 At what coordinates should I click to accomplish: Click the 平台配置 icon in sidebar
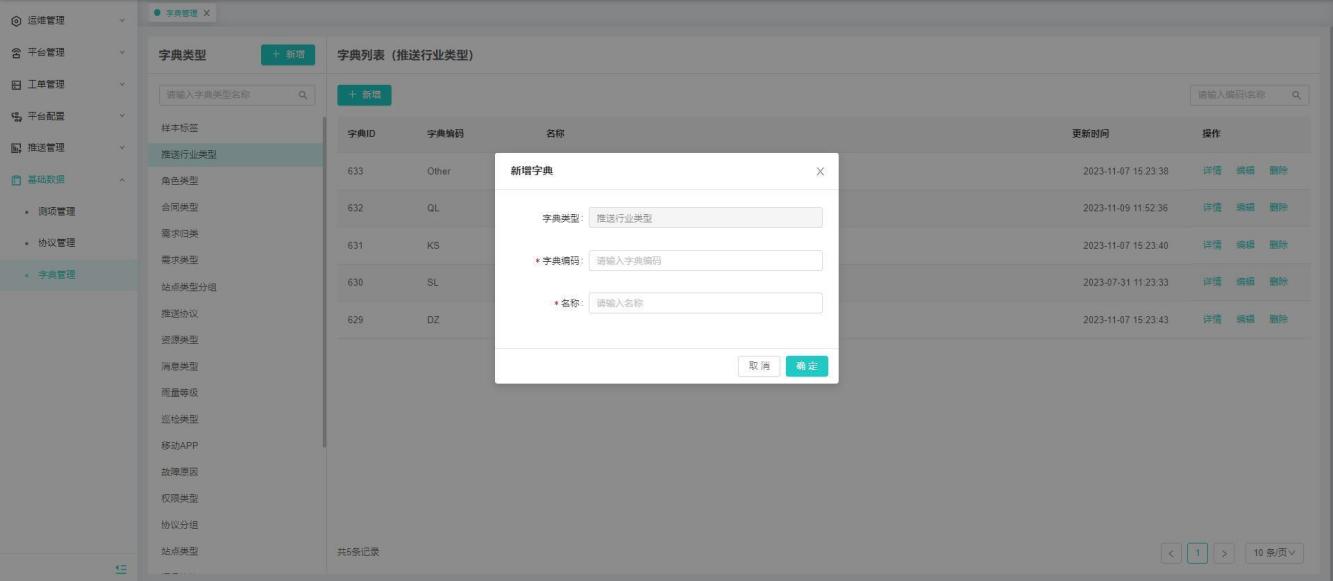point(16,116)
